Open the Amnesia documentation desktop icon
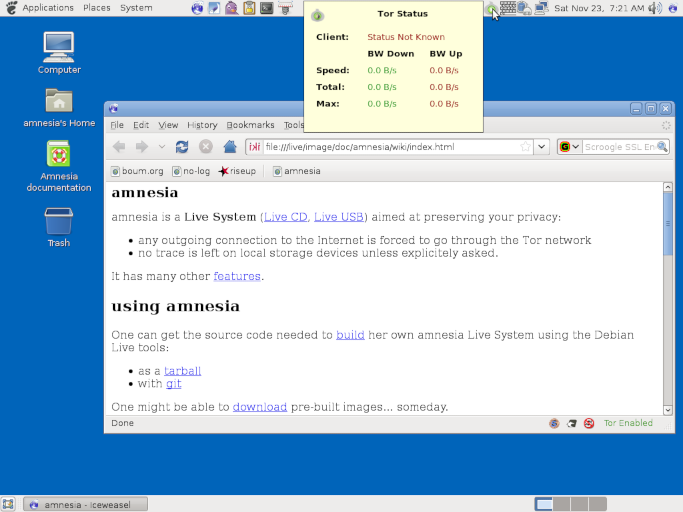 point(59,155)
